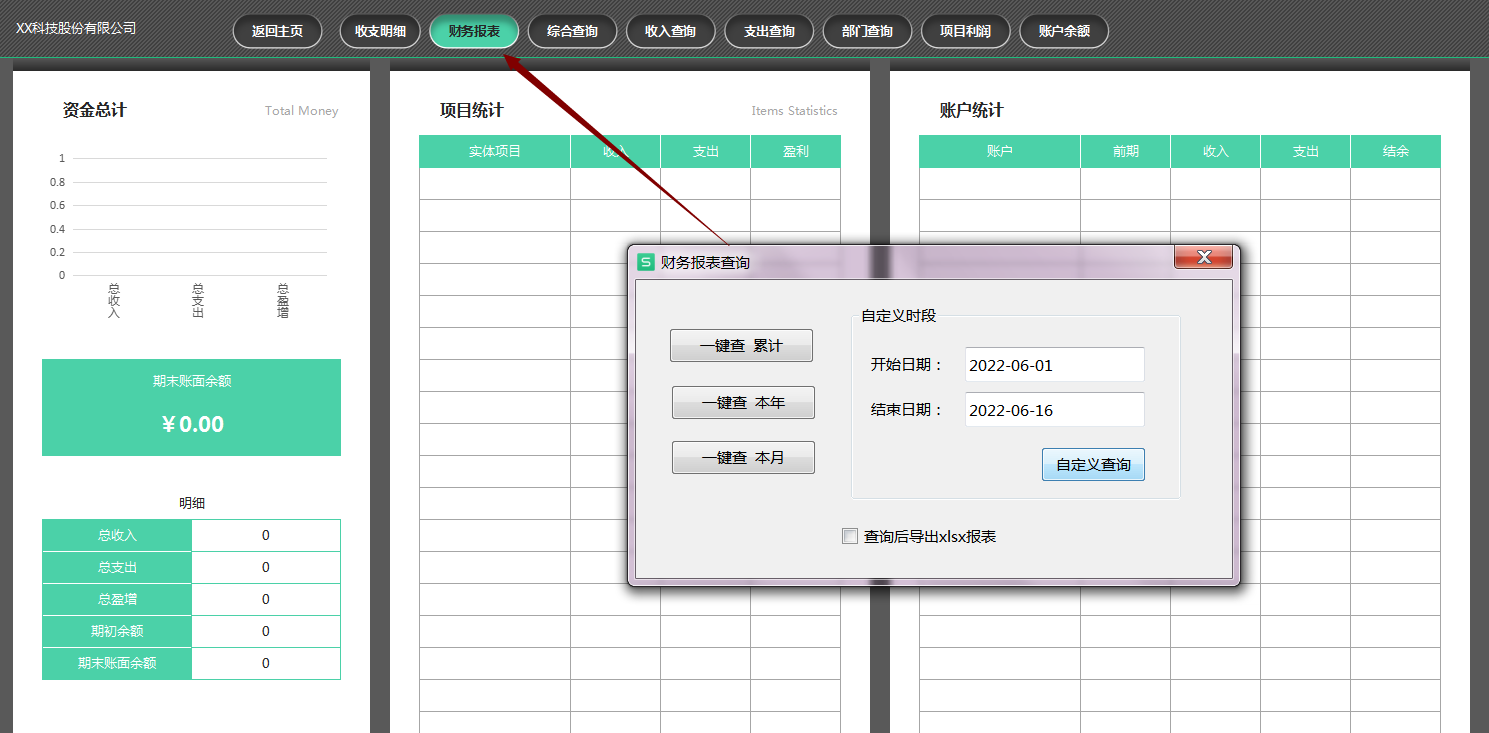Open the 收入查询 page
This screenshot has height=733, width=1489.
670,31
